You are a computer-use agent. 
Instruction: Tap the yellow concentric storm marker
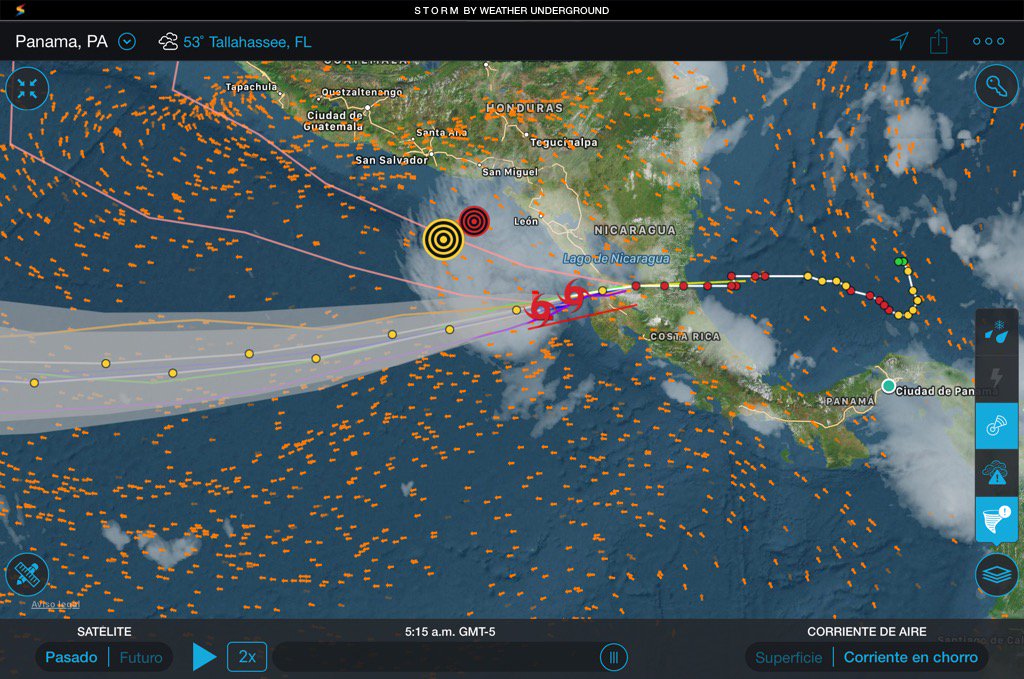coord(443,240)
